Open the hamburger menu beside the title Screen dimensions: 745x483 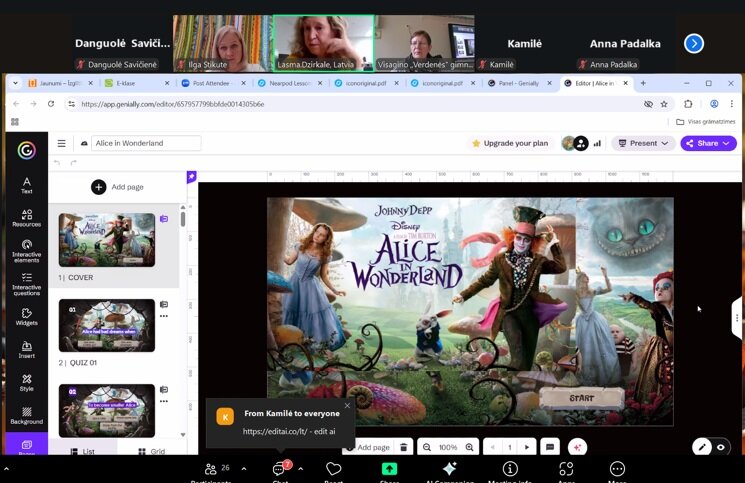coord(61,143)
